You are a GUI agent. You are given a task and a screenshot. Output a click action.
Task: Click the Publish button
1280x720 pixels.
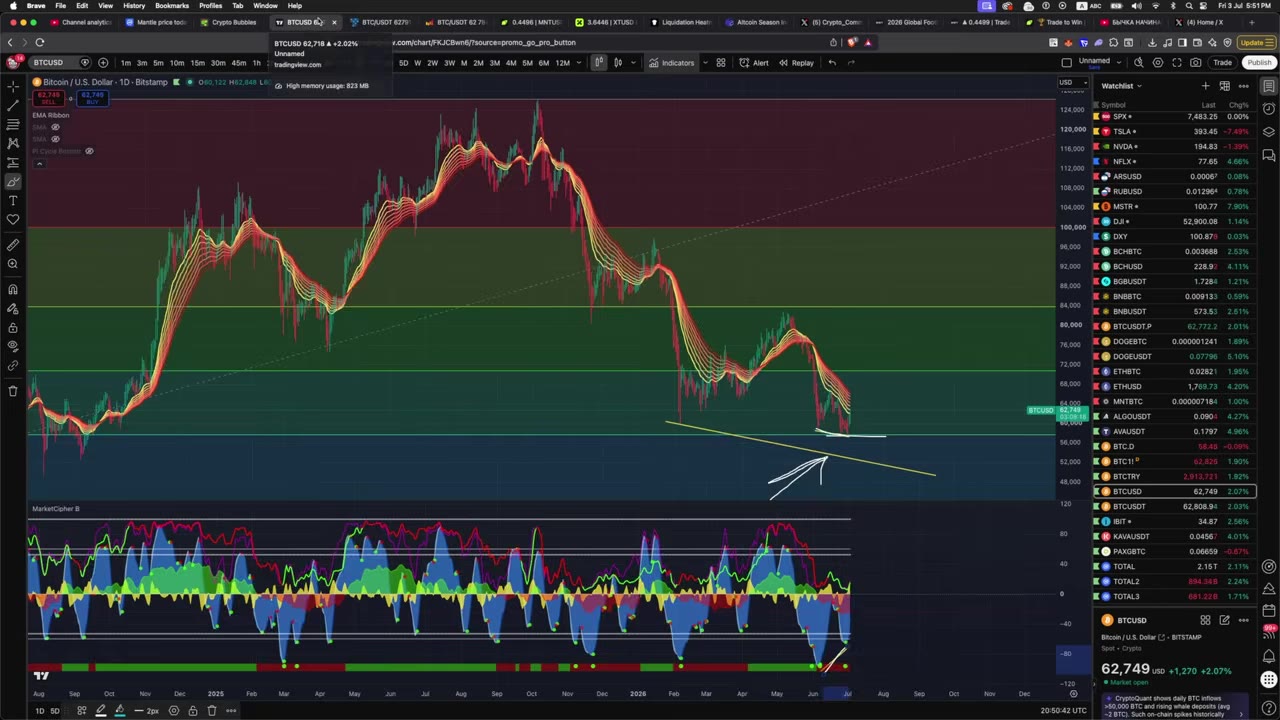1259,62
